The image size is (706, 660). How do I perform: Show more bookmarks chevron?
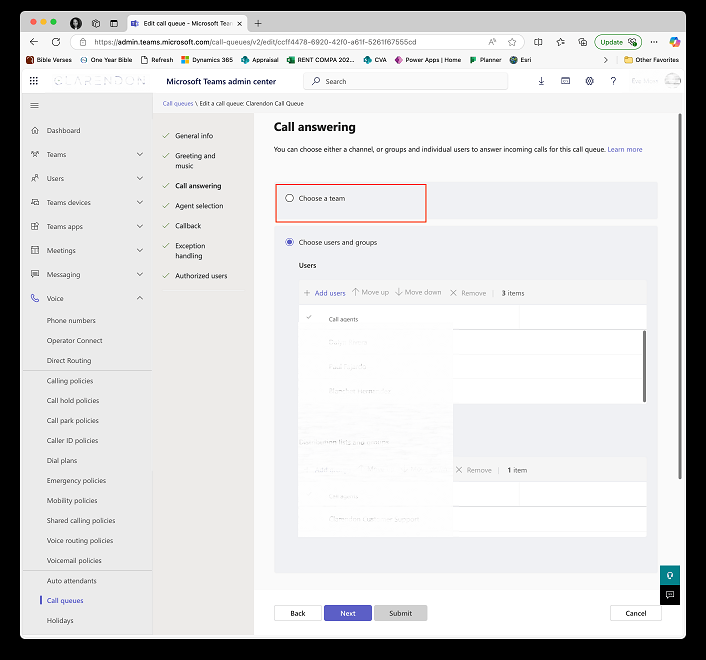606,60
